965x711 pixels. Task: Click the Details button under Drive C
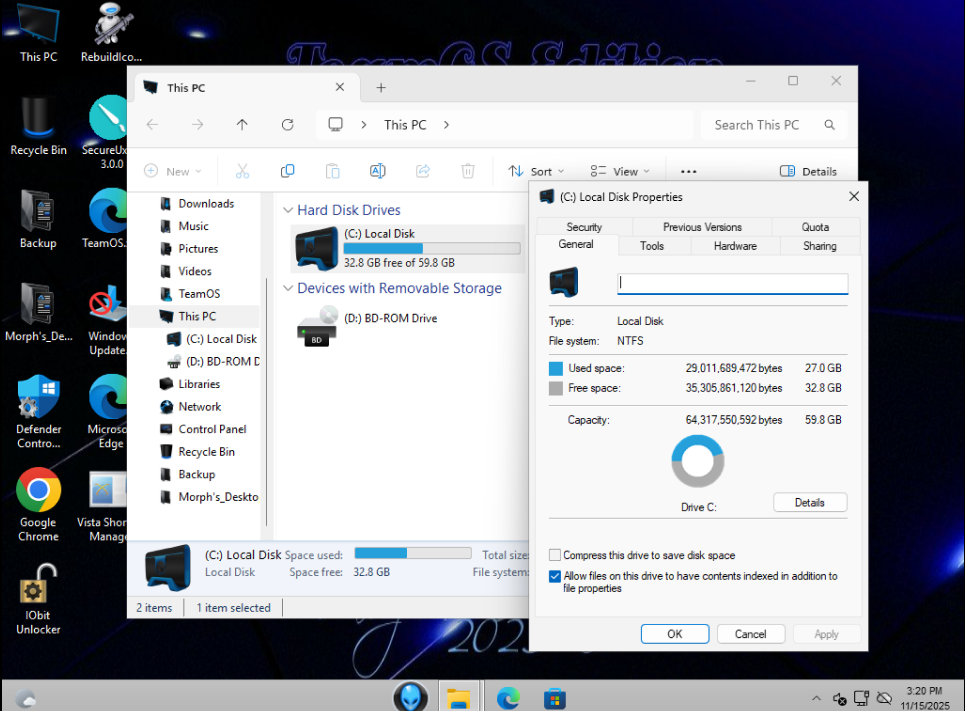click(x=809, y=502)
